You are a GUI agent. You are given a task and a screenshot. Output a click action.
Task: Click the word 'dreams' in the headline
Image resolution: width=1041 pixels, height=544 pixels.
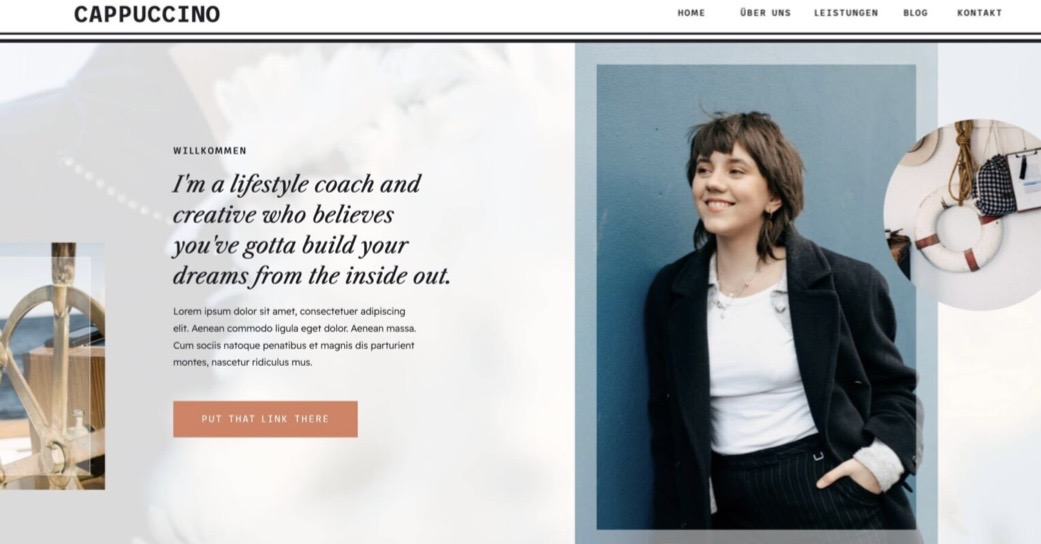tap(210, 276)
